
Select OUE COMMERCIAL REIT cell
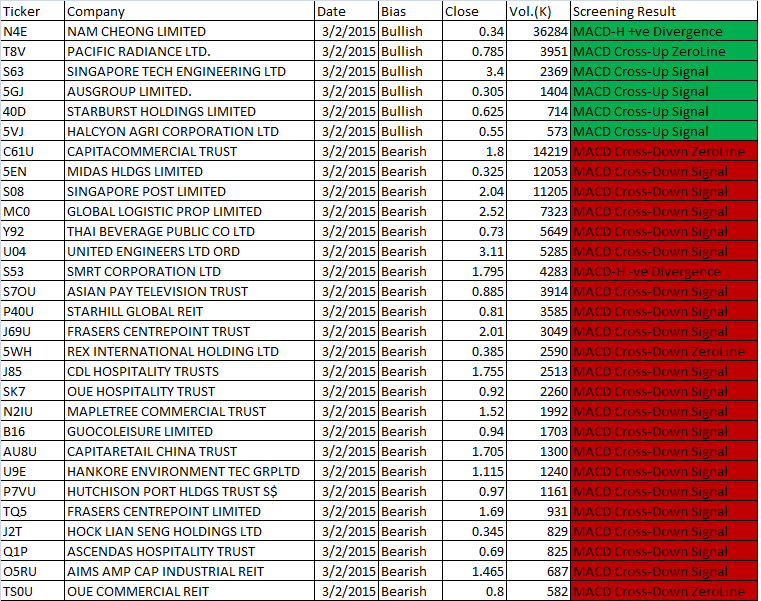pyautogui.click(x=189, y=591)
